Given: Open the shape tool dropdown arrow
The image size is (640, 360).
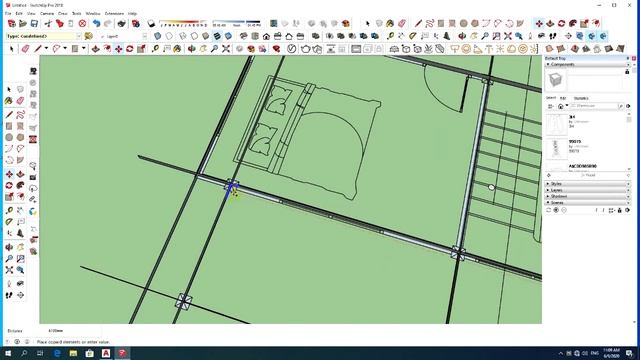Looking at the screenshot, I should click(84, 49).
